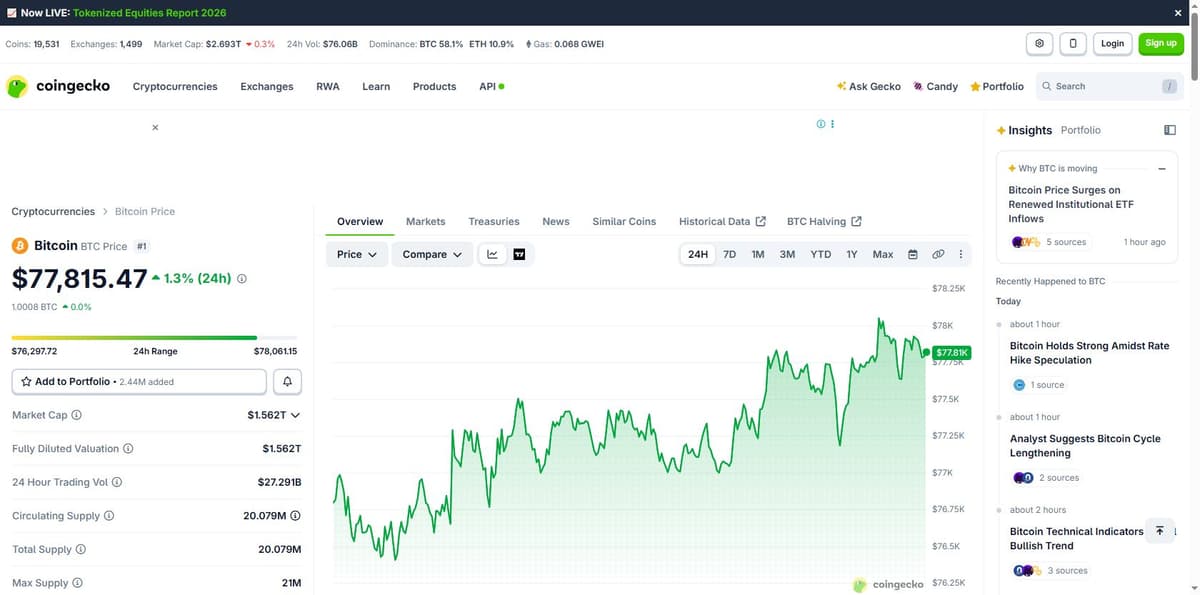This screenshot has width=1200, height=595.
Task: Copy the chart link icon
Action: (x=938, y=254)
